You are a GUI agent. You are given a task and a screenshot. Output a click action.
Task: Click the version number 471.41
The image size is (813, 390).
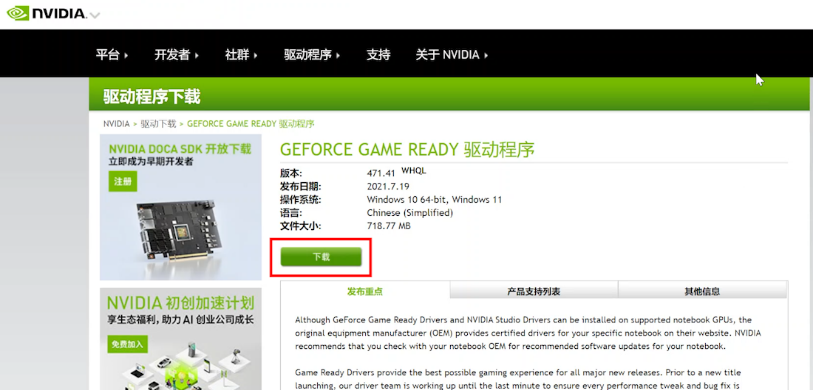tap(381, 173)
